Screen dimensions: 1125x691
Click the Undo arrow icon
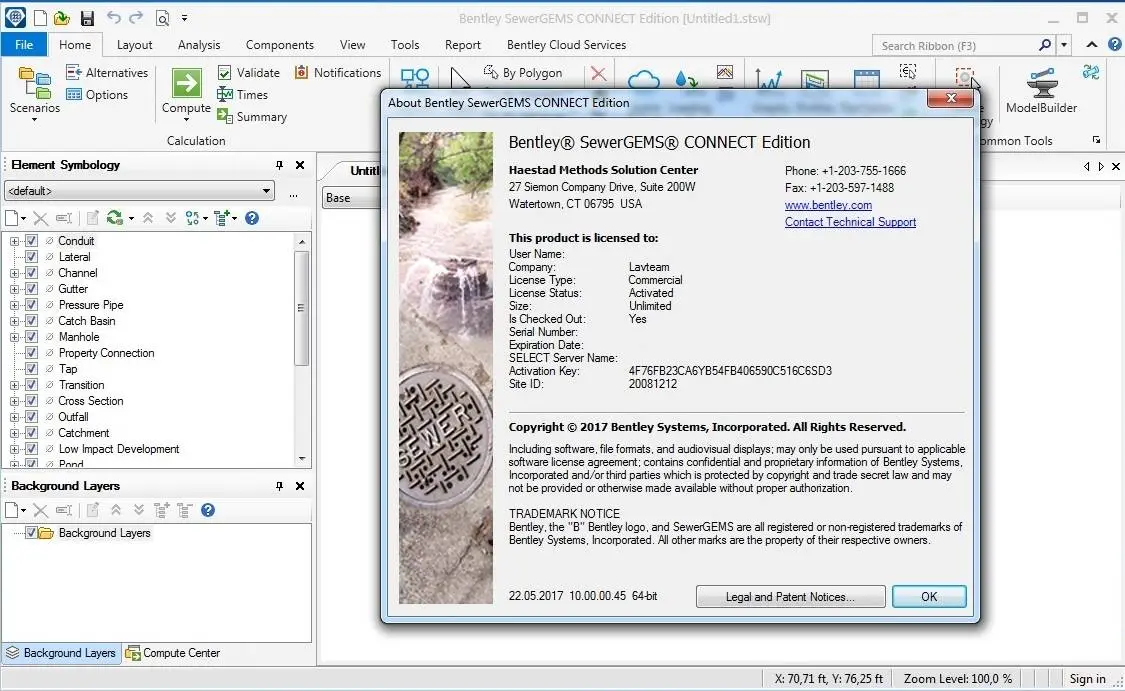pos(113,17)
